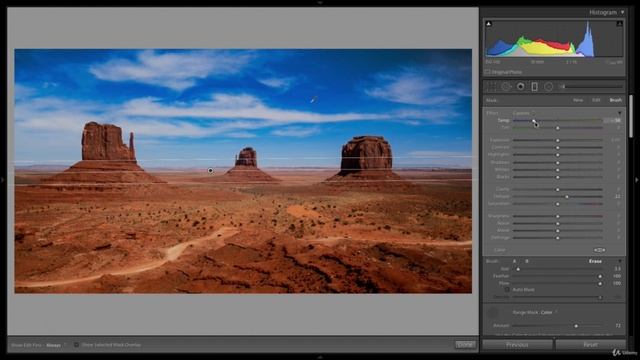
Task: Select the Graduated Filter tool
Action: point(535,87)
